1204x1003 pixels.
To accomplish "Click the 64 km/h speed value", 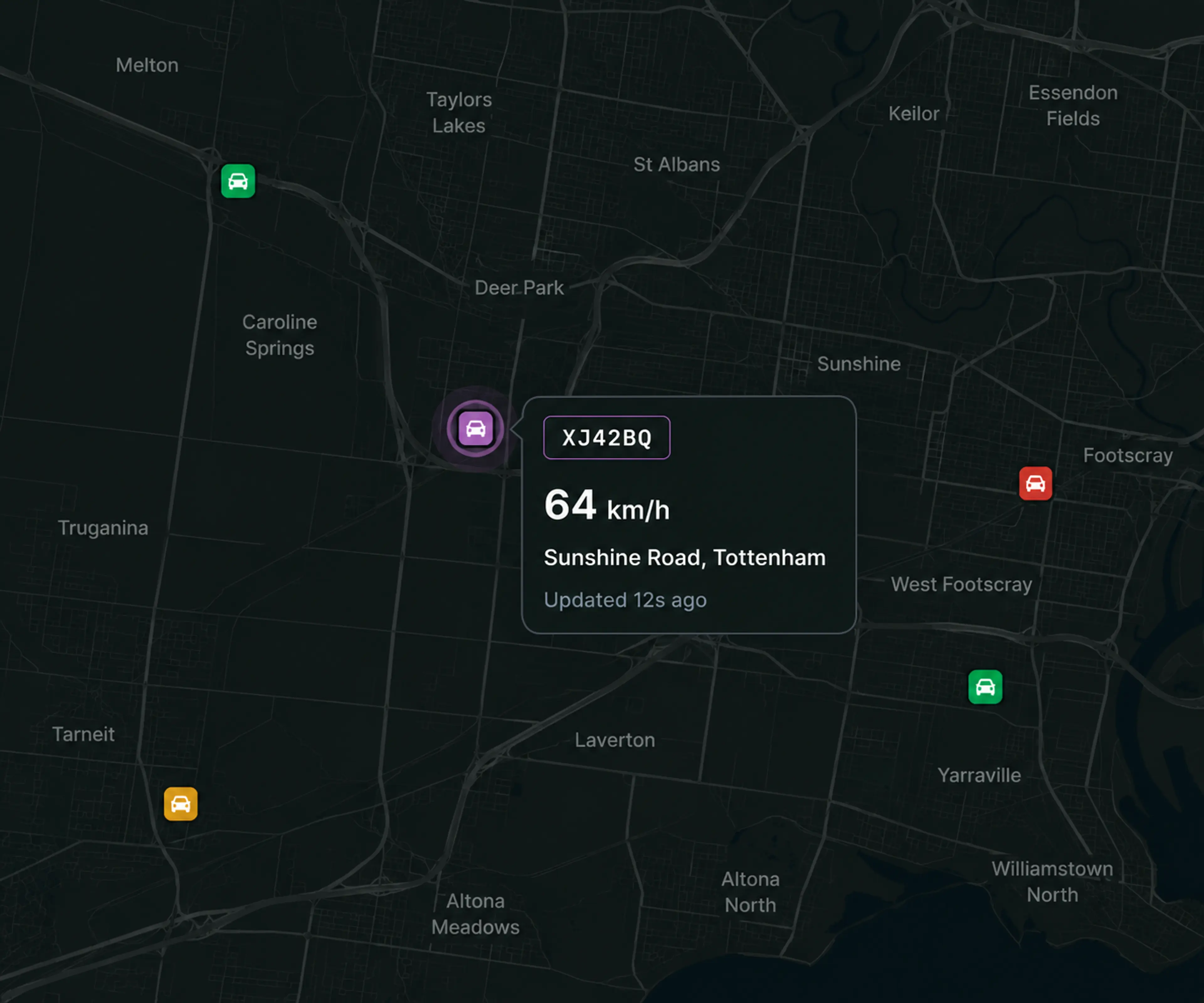I will tap(607, 506).
